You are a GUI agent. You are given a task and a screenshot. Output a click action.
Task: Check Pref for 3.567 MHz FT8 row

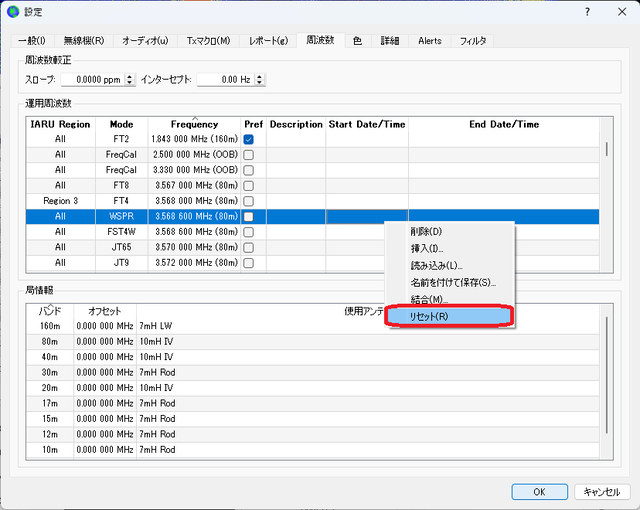[248, 186]
